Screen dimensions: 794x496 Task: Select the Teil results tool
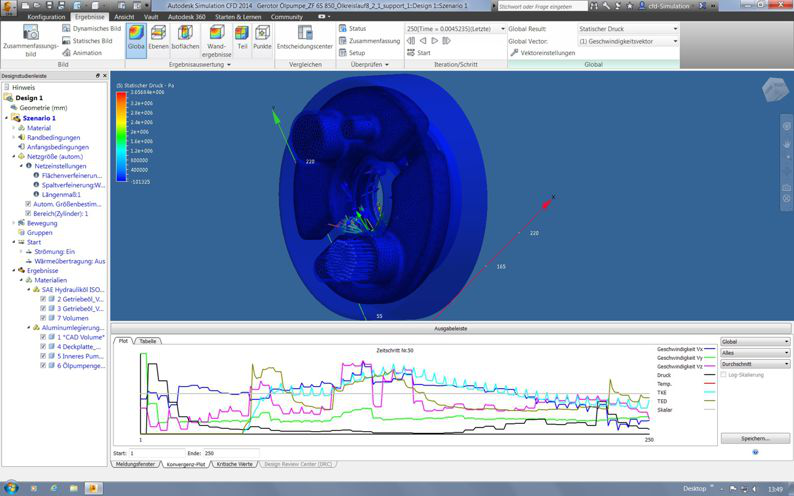coord(242,38)
